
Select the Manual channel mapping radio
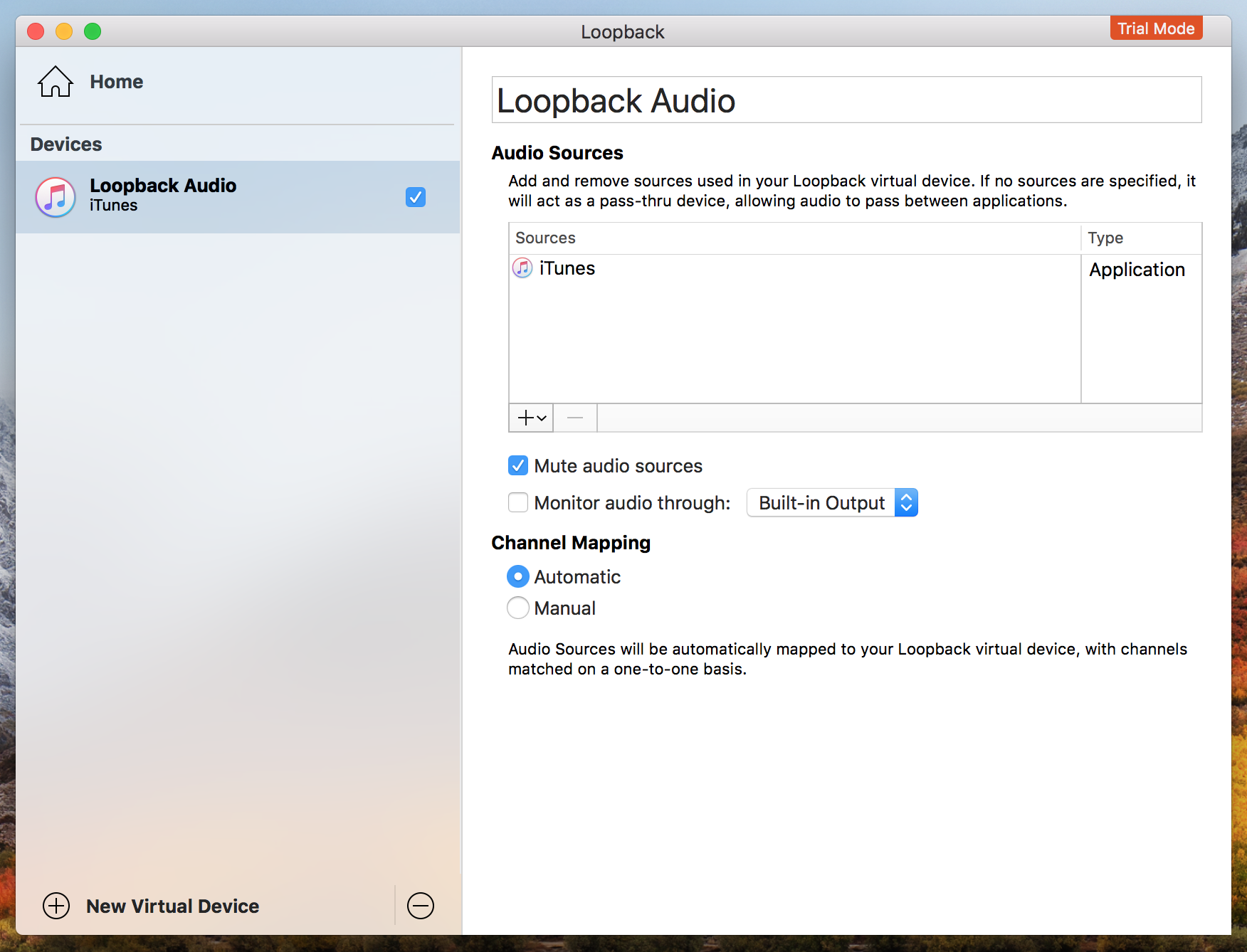tap(518, 608)
